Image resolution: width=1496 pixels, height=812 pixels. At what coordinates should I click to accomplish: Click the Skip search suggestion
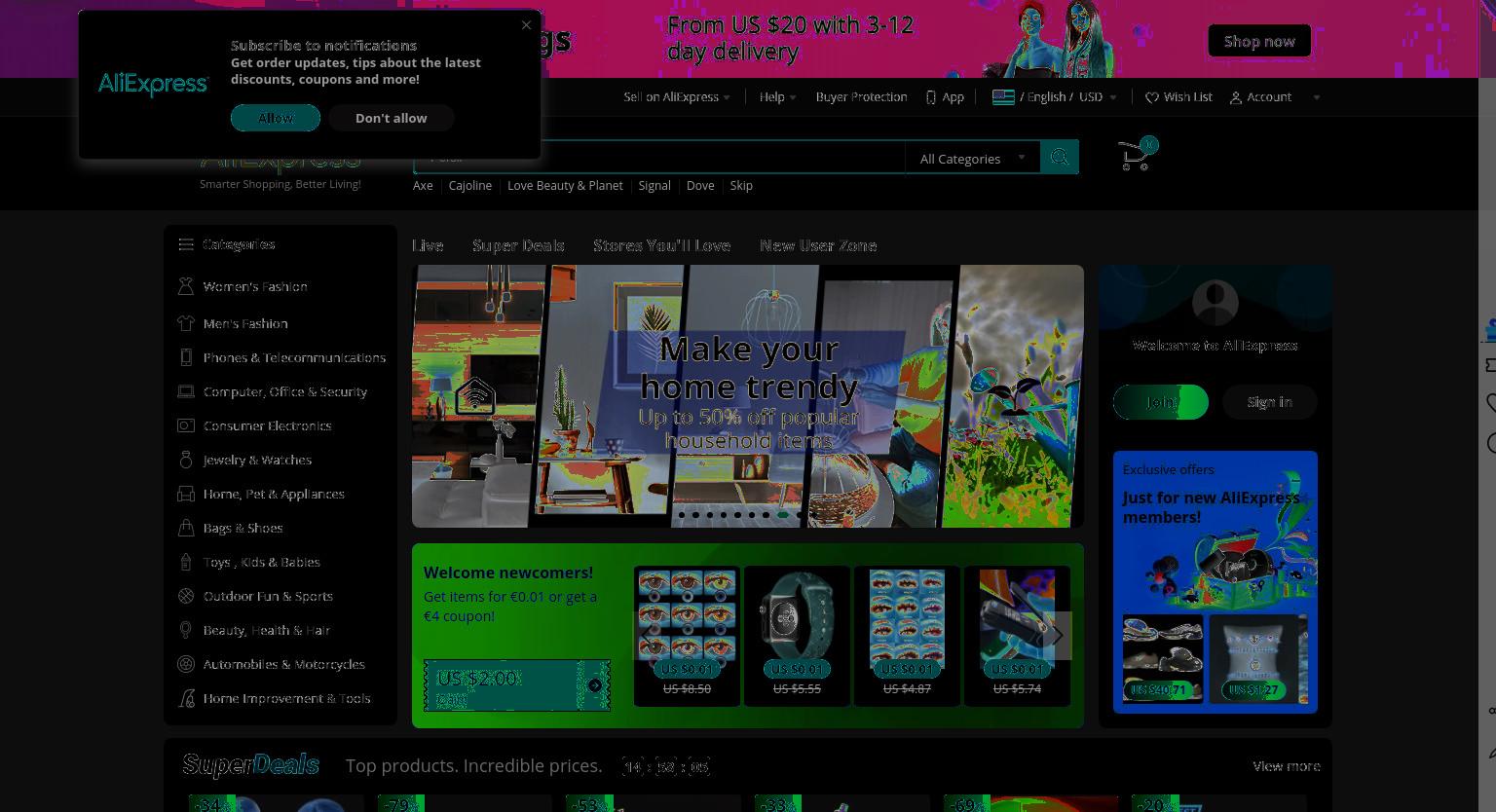tap(741, 185)
